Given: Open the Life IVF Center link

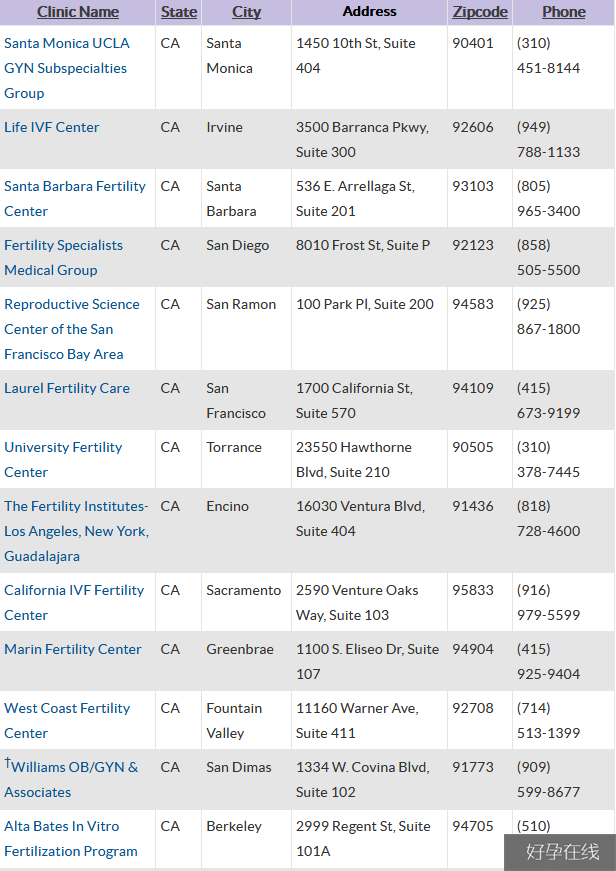Looking at the screenshot, I should pyautogui.click(x=52, y=127).
